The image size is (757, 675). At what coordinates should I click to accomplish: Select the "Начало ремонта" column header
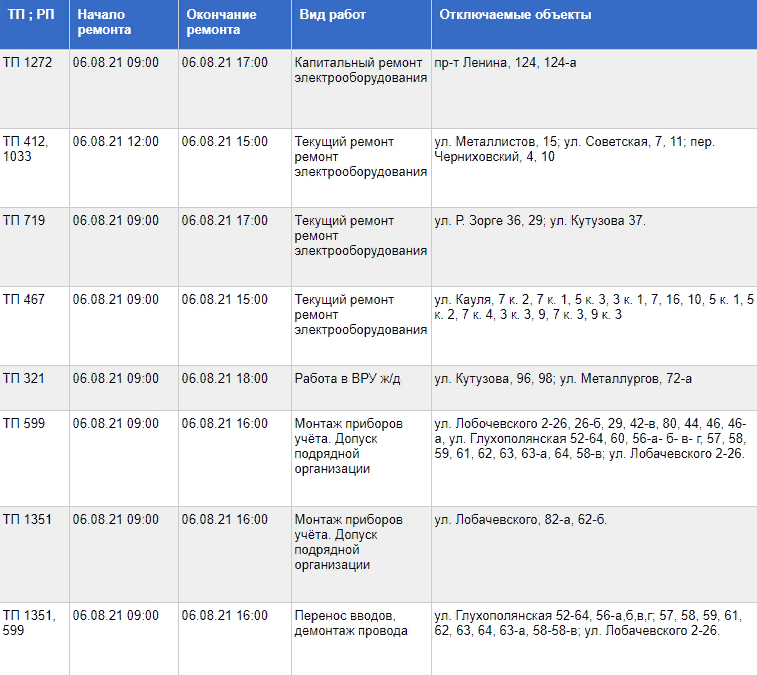[105, 22]
